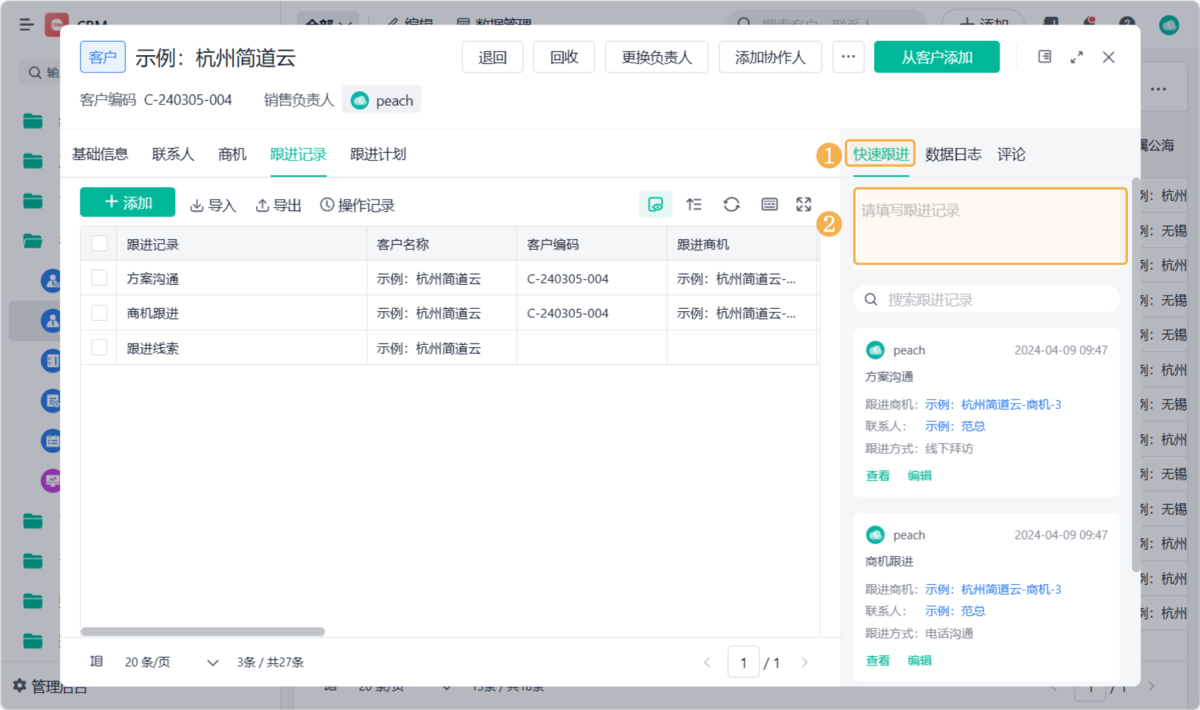Maximize the table with the fullscreen icon

point(803,204)
